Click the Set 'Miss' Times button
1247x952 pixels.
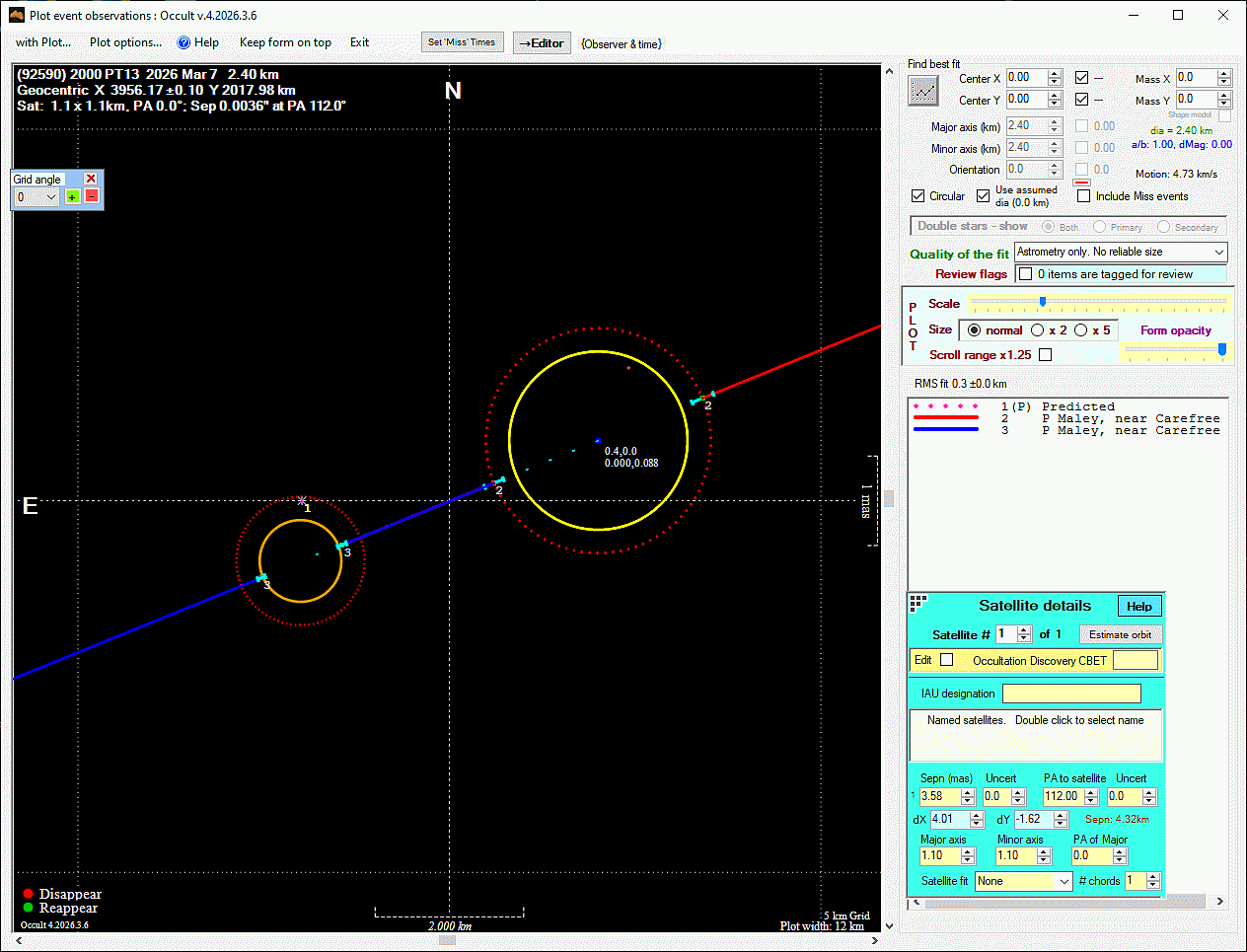point(462,42)
